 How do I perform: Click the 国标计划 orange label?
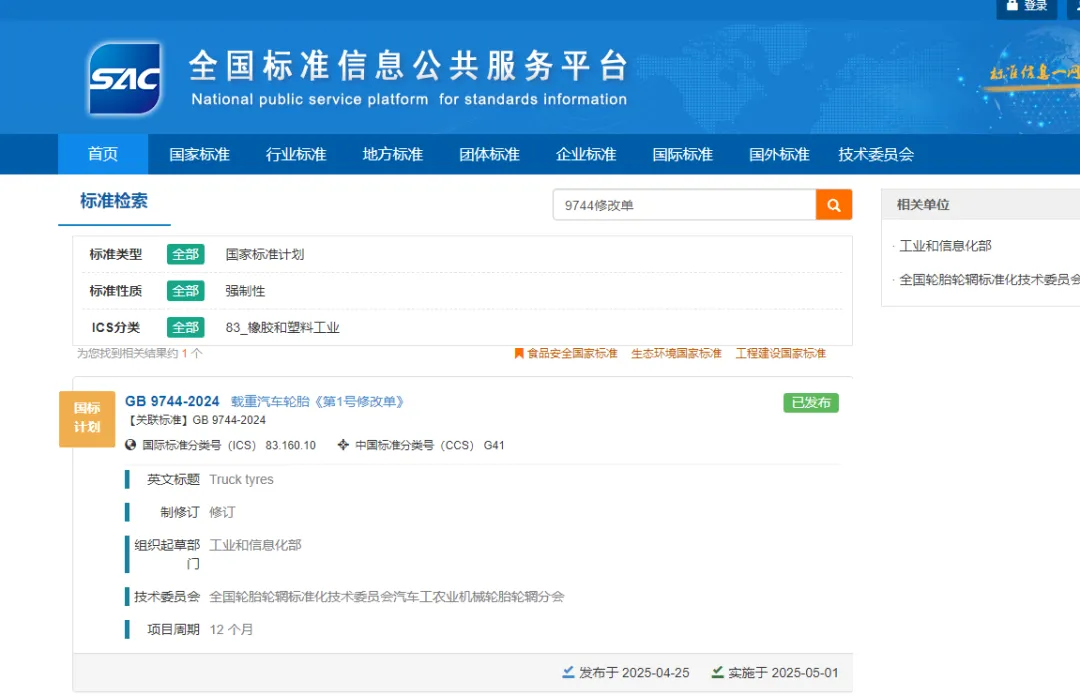coord(87,418)
